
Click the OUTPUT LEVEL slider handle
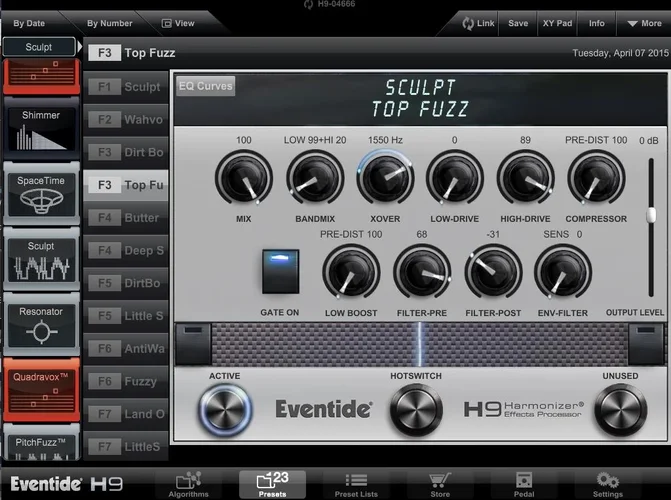coord(651,215)
